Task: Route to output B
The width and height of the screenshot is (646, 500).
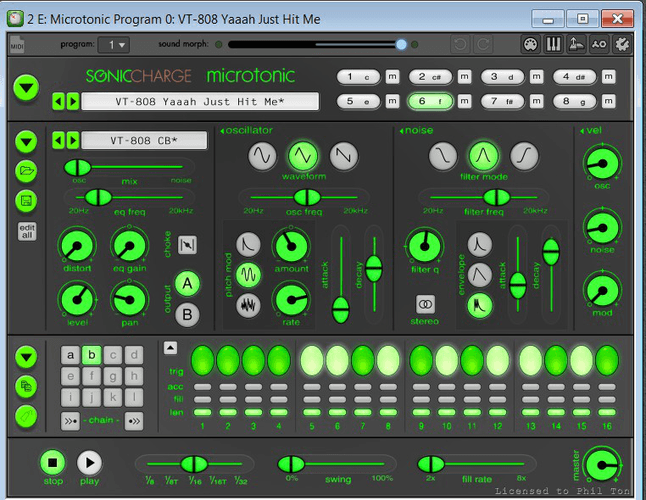Action: 187,315
